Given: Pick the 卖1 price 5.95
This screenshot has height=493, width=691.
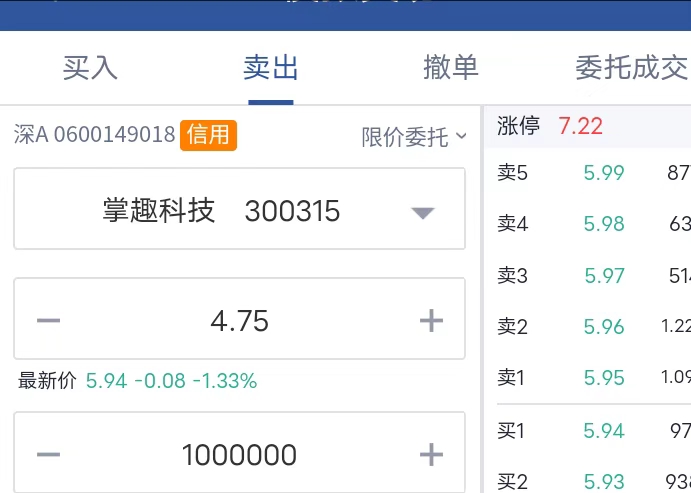Looking at the screenshot, I should [x=604, y=378].
